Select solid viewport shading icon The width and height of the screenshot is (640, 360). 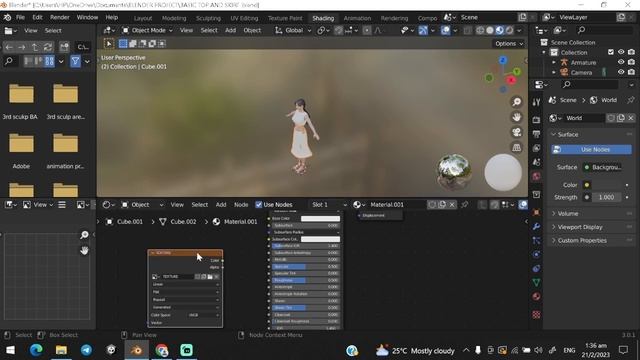coord(490,30)
